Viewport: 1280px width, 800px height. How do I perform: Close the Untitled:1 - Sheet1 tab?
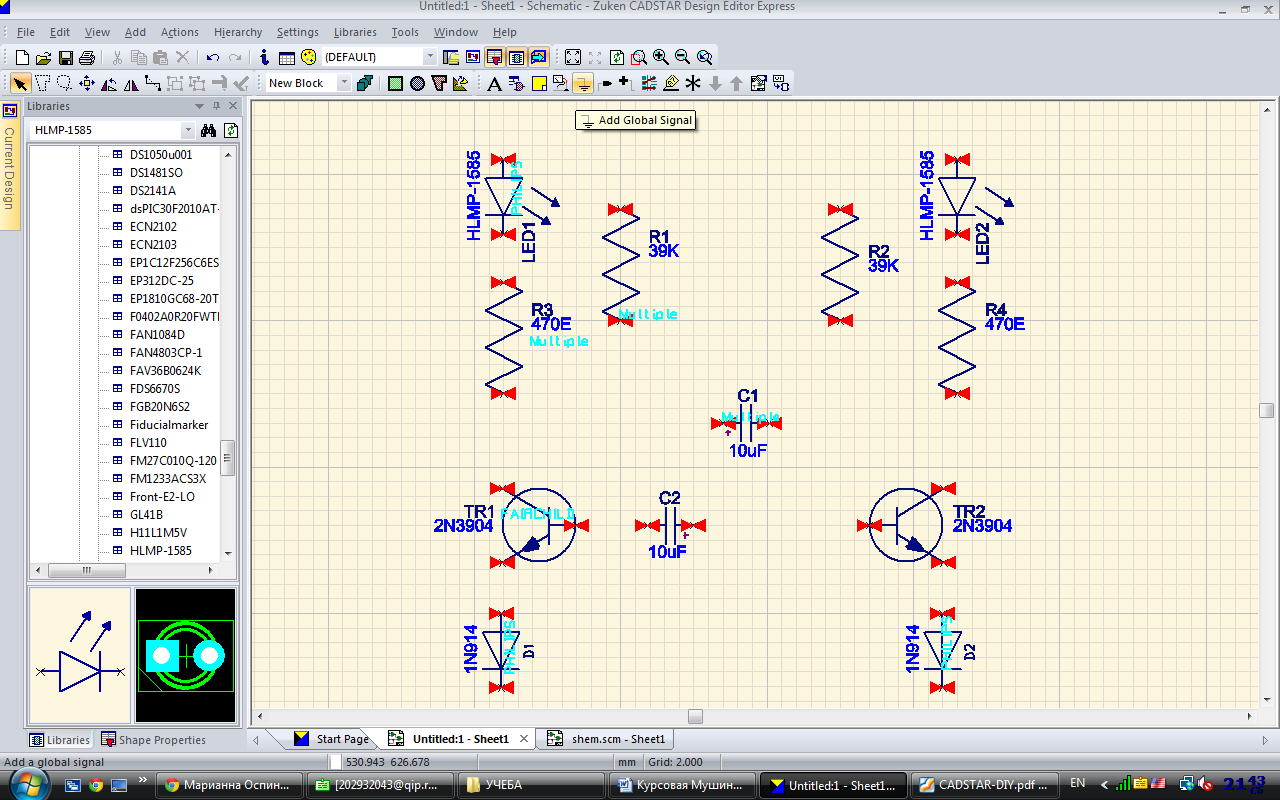click(525, 739)
